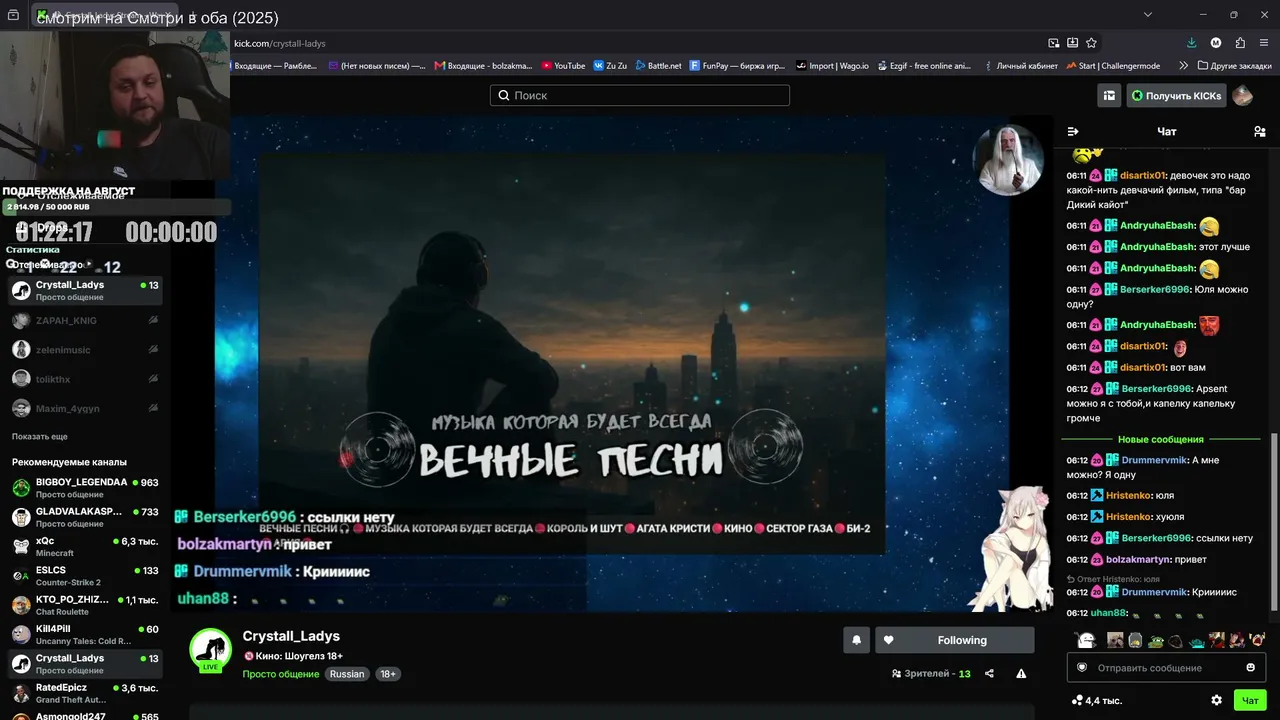Screen dimensions: 1280x720
Task: Pick the teal whale emote in quick emotes
Action: click(1196, 641)
